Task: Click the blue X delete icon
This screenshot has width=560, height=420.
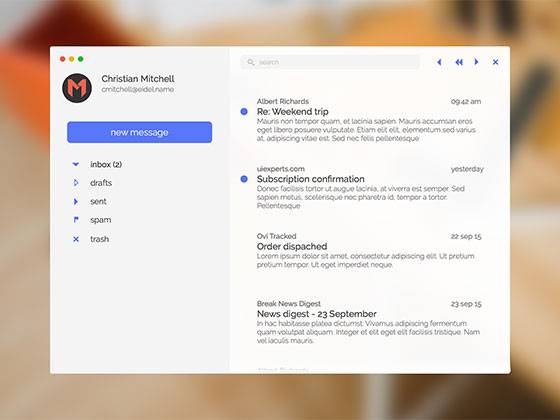Action: click(x=495, y=62)
